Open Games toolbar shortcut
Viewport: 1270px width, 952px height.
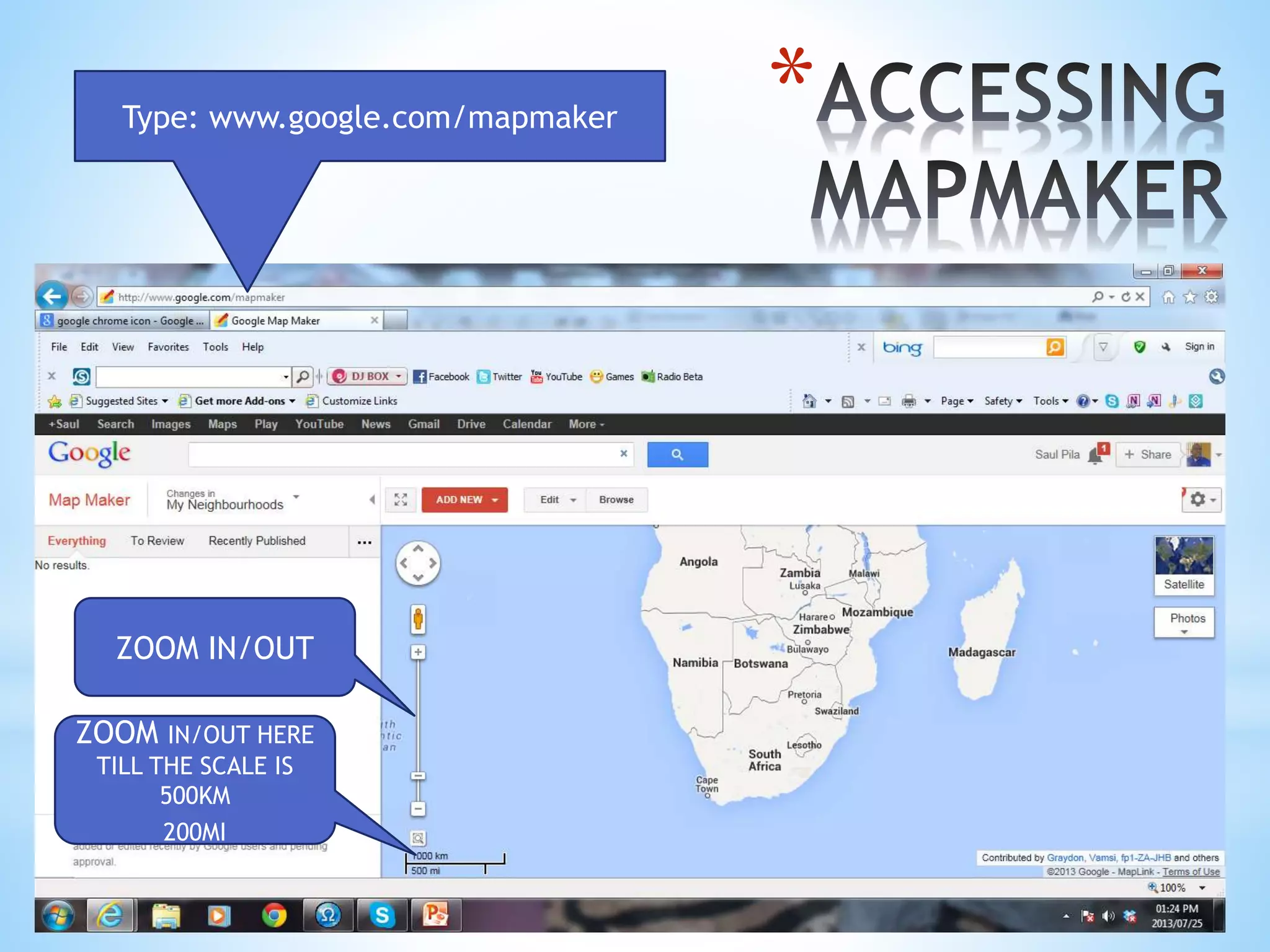(612, 377)
